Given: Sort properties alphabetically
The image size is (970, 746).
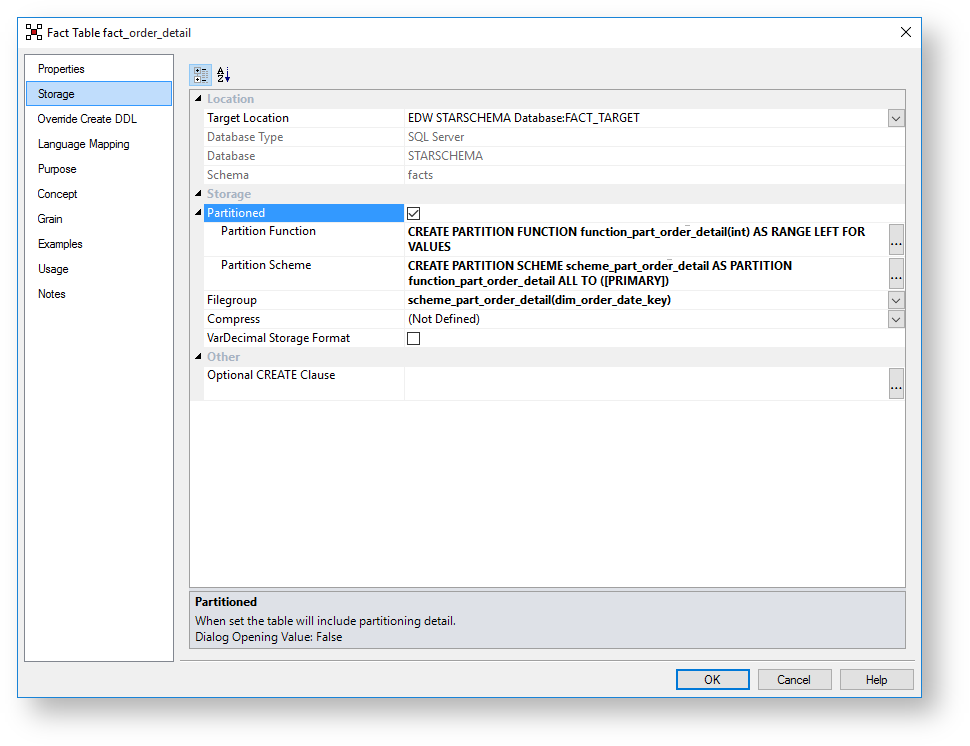Looking at the screenshot, I should [x=223, y=75].
